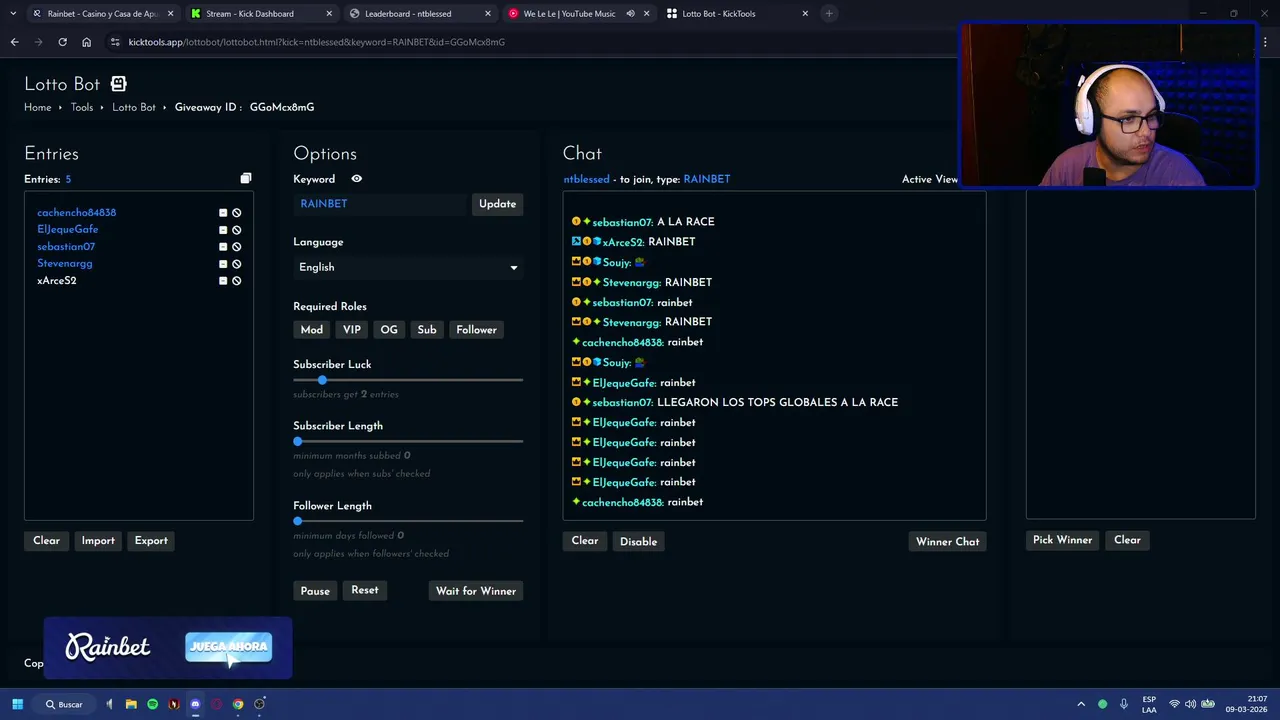
Task: Toggle the Sub required role
Action: click(427, 330)
